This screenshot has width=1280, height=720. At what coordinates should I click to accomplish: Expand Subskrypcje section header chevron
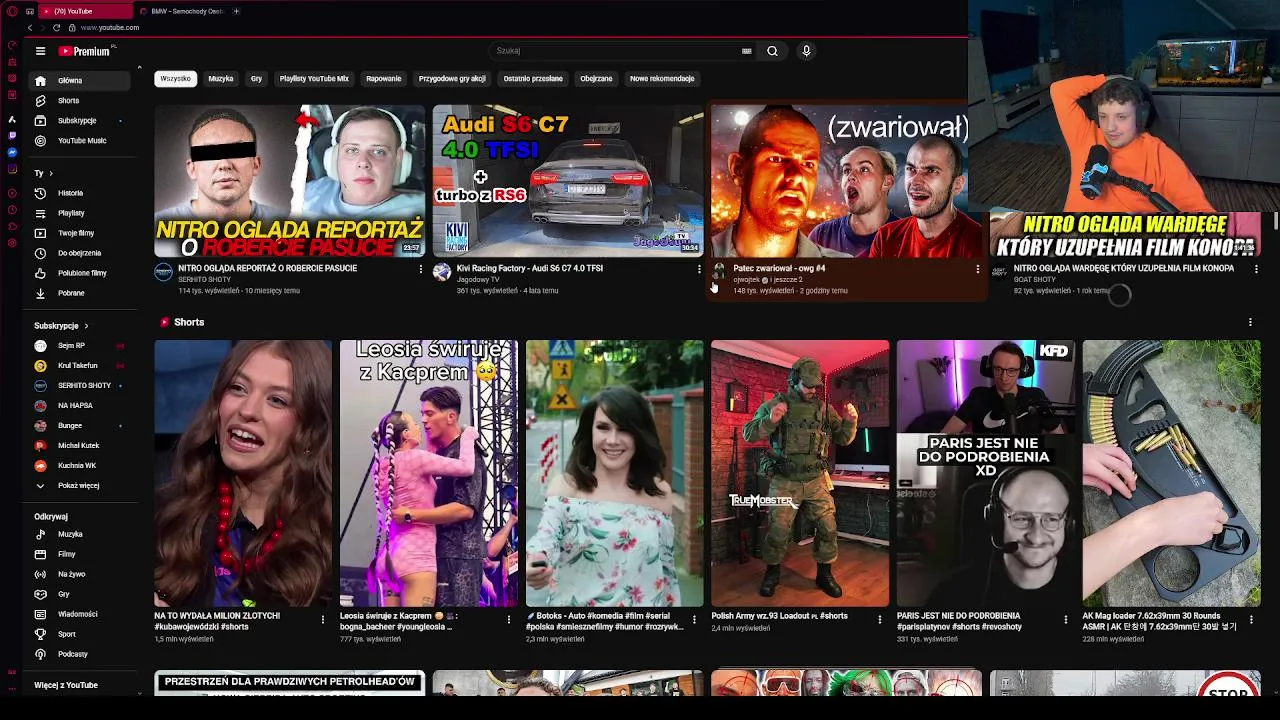(86, 326)
